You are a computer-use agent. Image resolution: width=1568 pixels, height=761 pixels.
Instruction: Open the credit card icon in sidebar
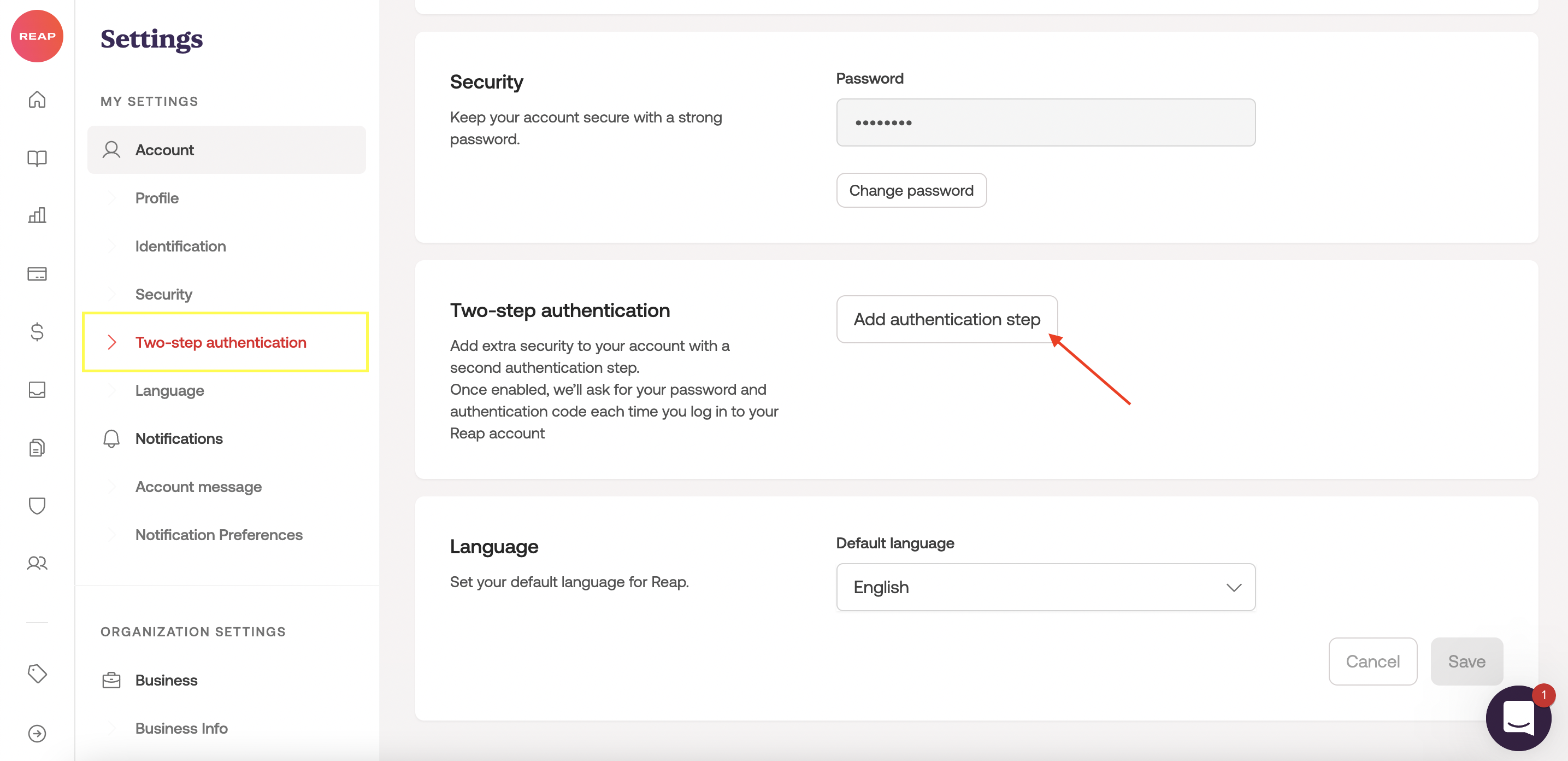[37, 273]
